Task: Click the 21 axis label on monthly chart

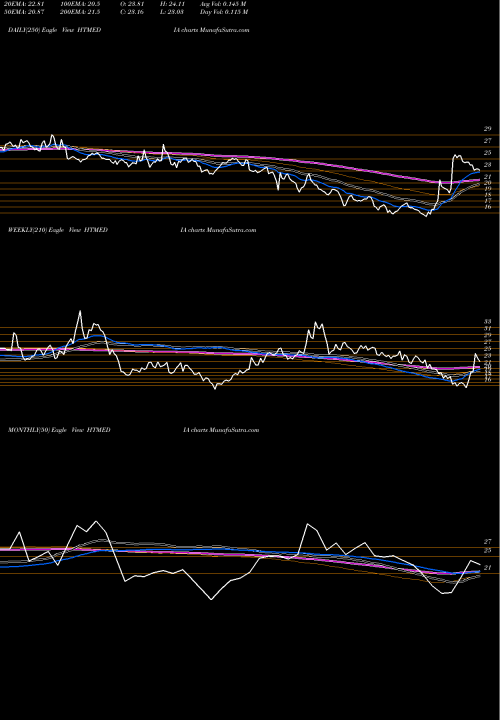Action: 487,568
